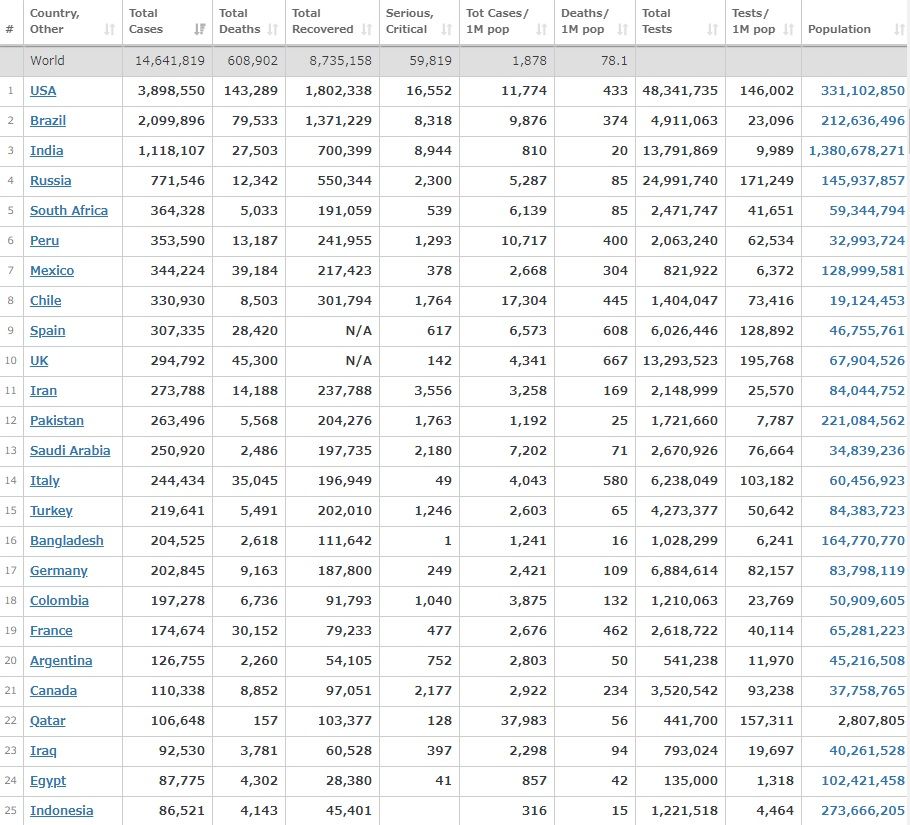Click the Saudi Arabia country link
Viewport: 910px width, 825px height.
tap(70, 450)
